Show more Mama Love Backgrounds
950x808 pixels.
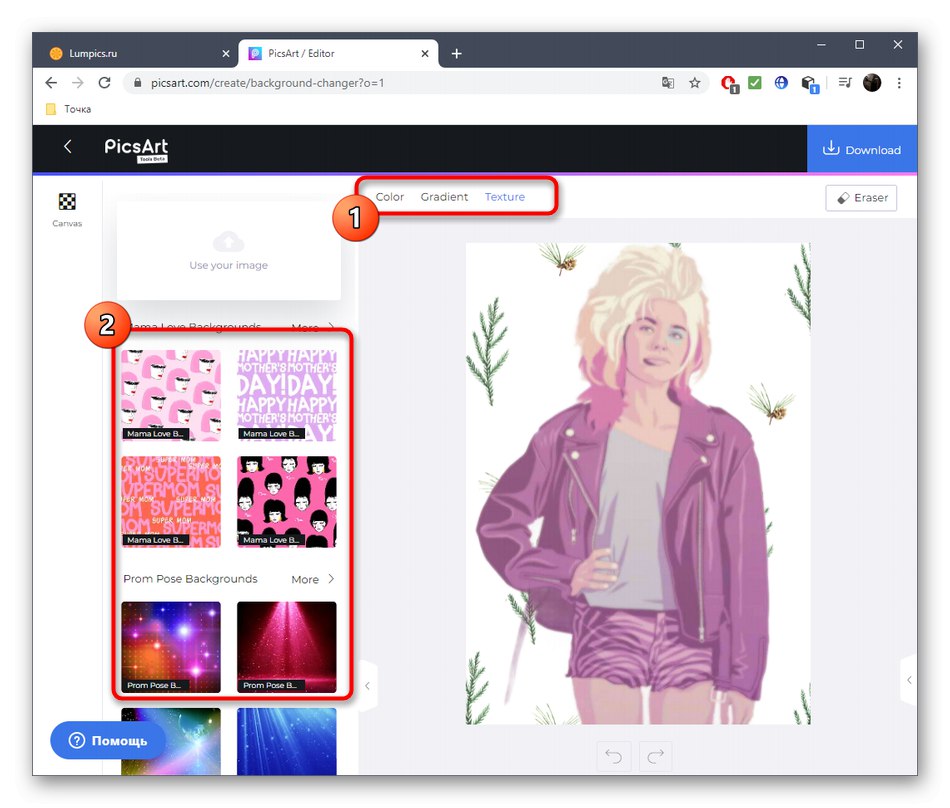(313, 328)
